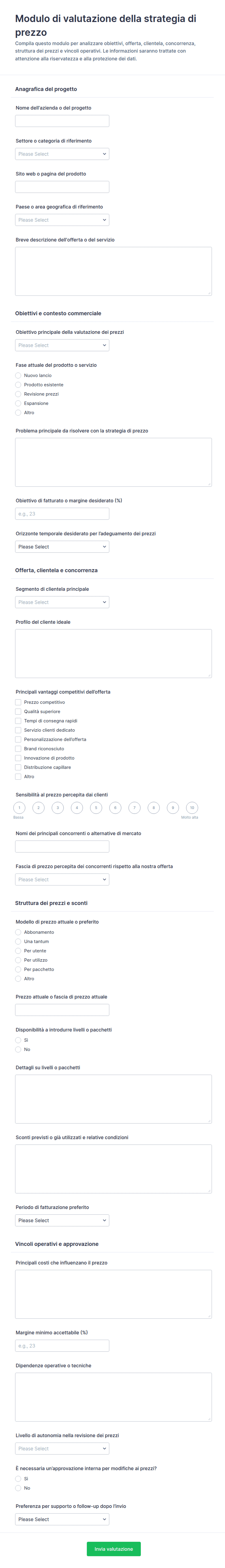Open Obiettivo principale della valutazione dropdown
Viewport: 225px width, 1568px height.
[x=62, y=345]
